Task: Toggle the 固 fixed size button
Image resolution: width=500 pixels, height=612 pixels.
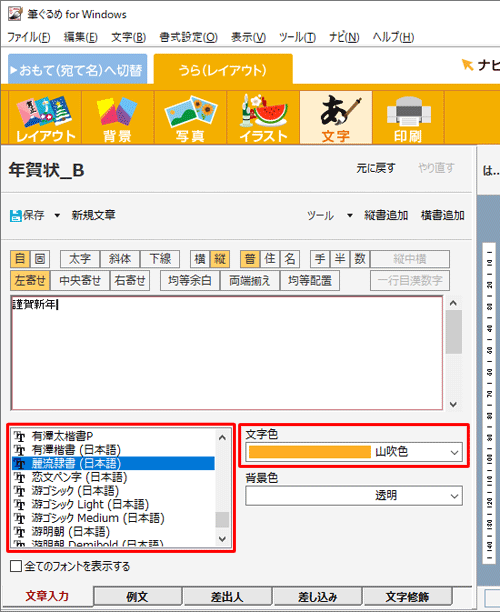Action: [x=40, y=259]
